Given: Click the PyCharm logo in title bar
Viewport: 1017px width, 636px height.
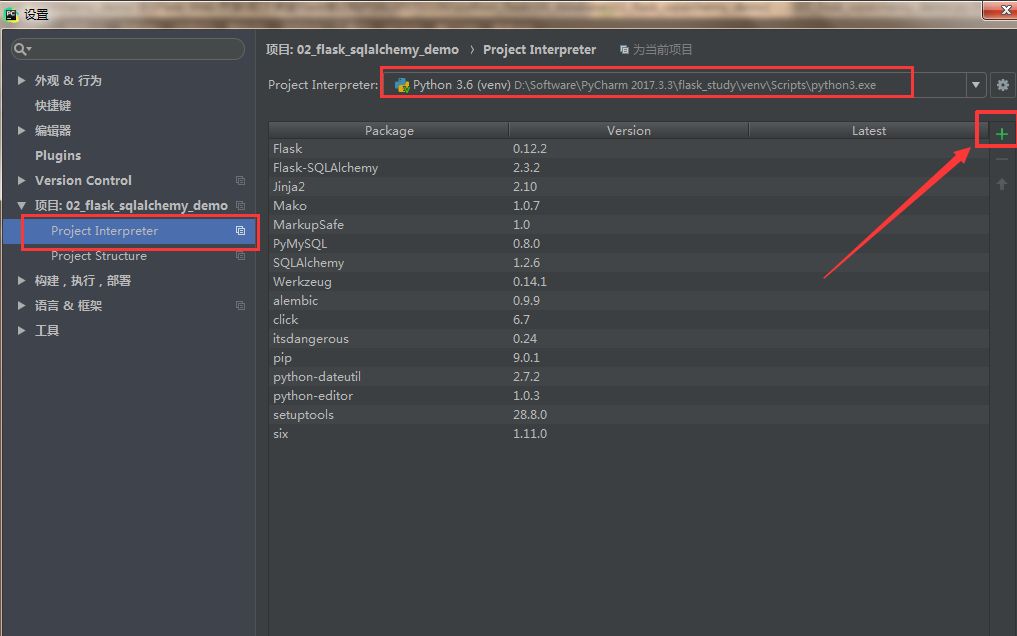Looking at the screenshot, I should [11, 14].
